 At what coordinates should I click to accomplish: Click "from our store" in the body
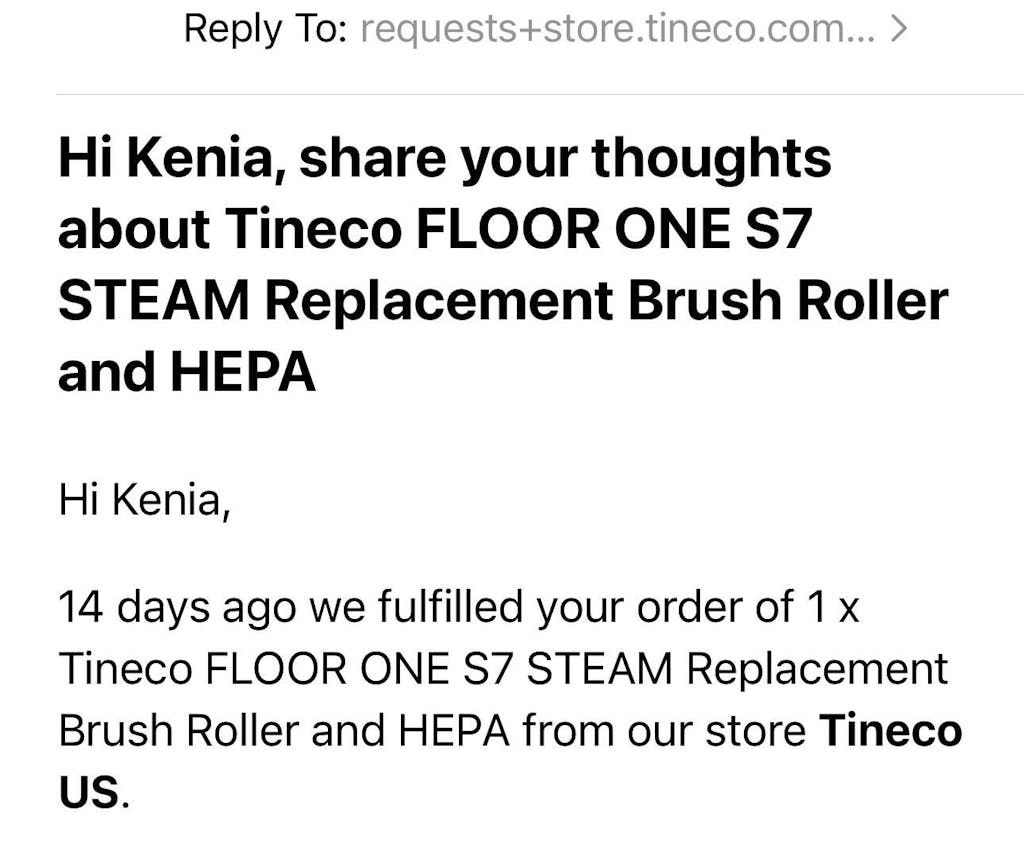click(664, 731)
